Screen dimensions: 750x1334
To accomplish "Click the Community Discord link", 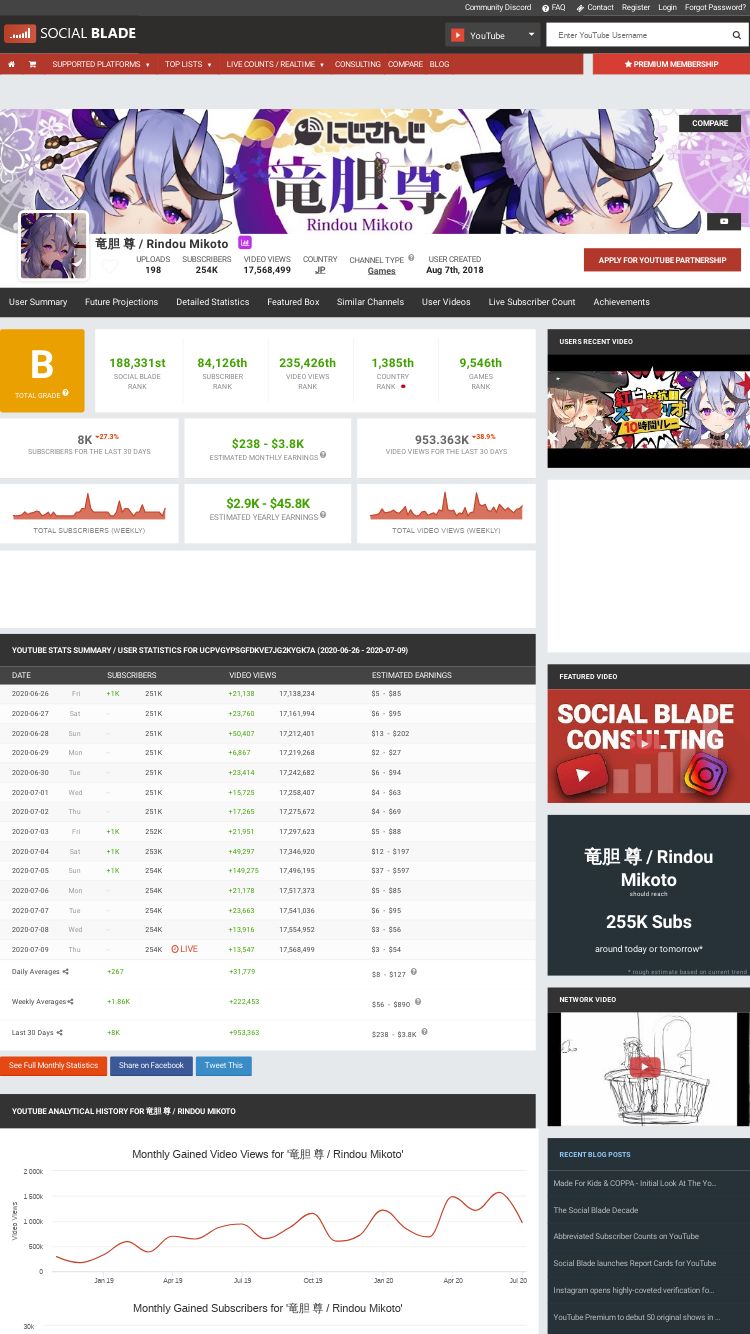I will point(498,7).
